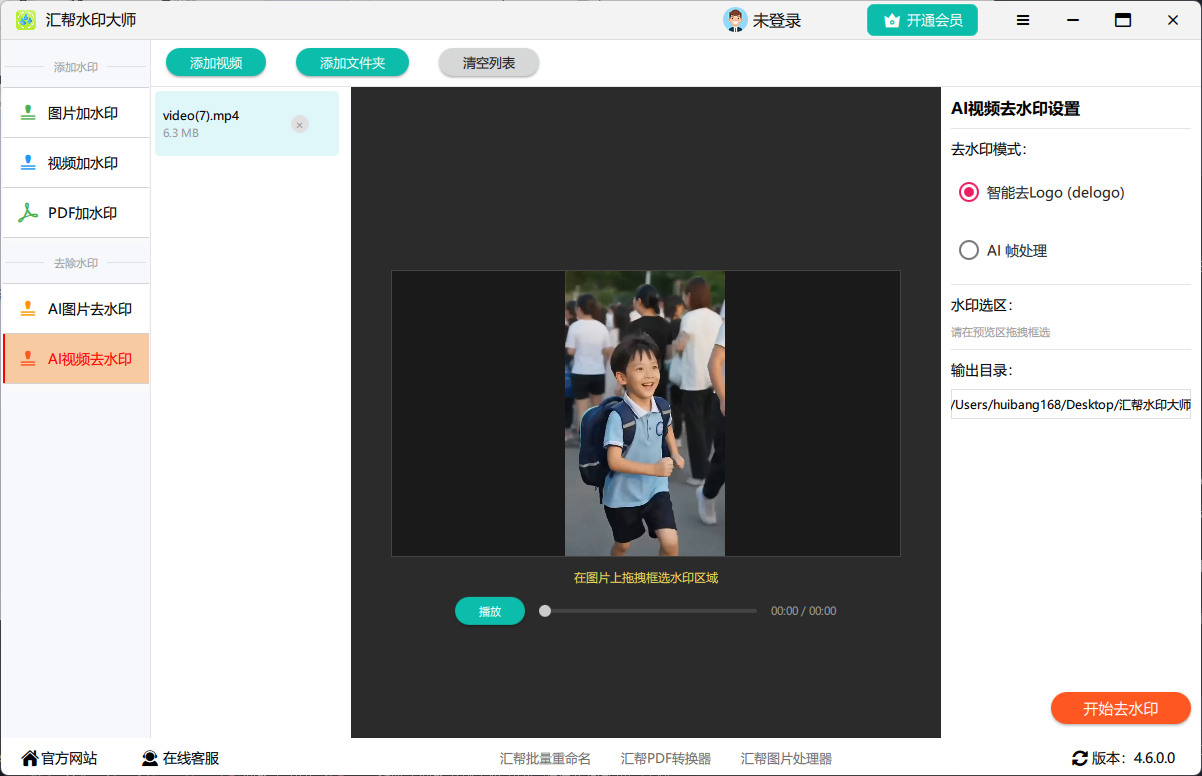Open the 汇帮图片处理器 link
The width and height of the screenshot is (1202, 776).
(786, 759)
